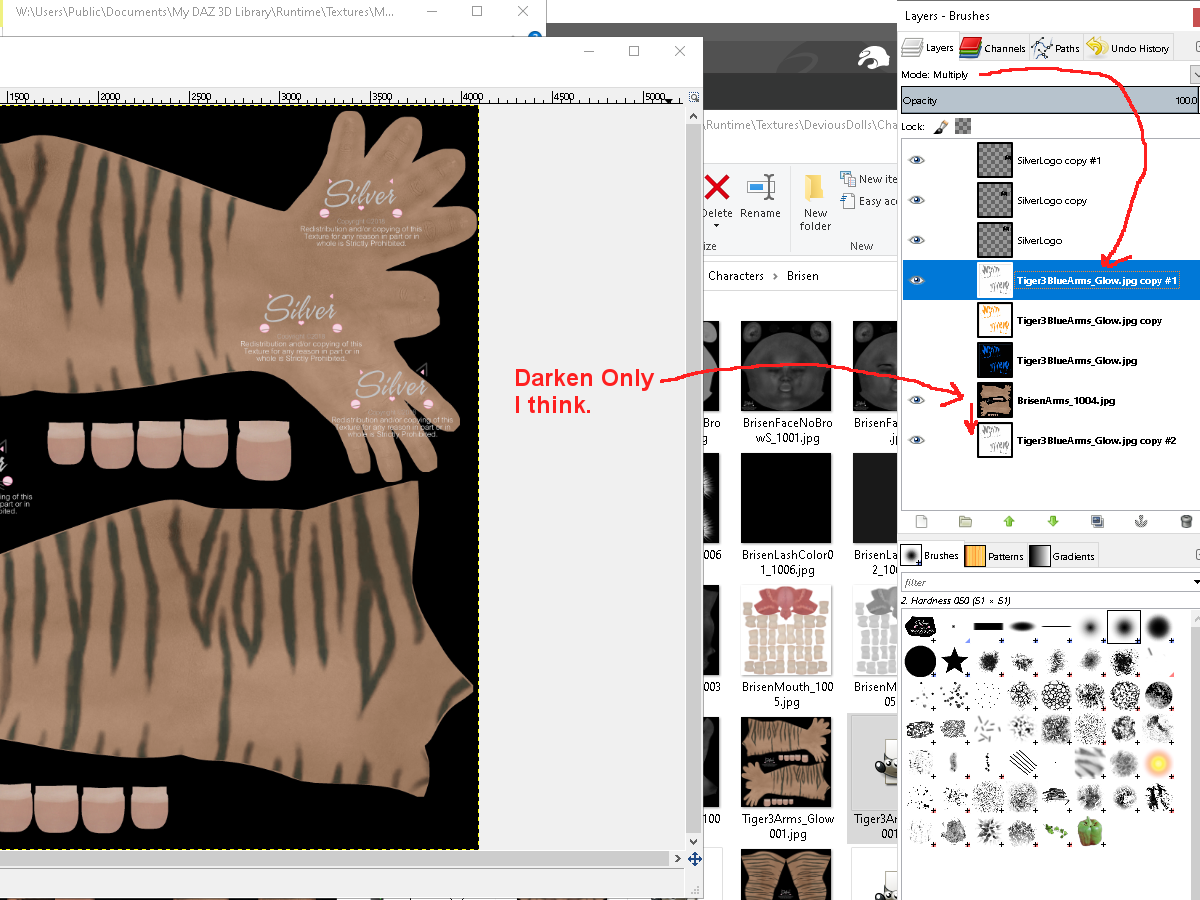Open the Delete dropdown arrow in Explorer
1200x900 pixels.
click(717, 226)
